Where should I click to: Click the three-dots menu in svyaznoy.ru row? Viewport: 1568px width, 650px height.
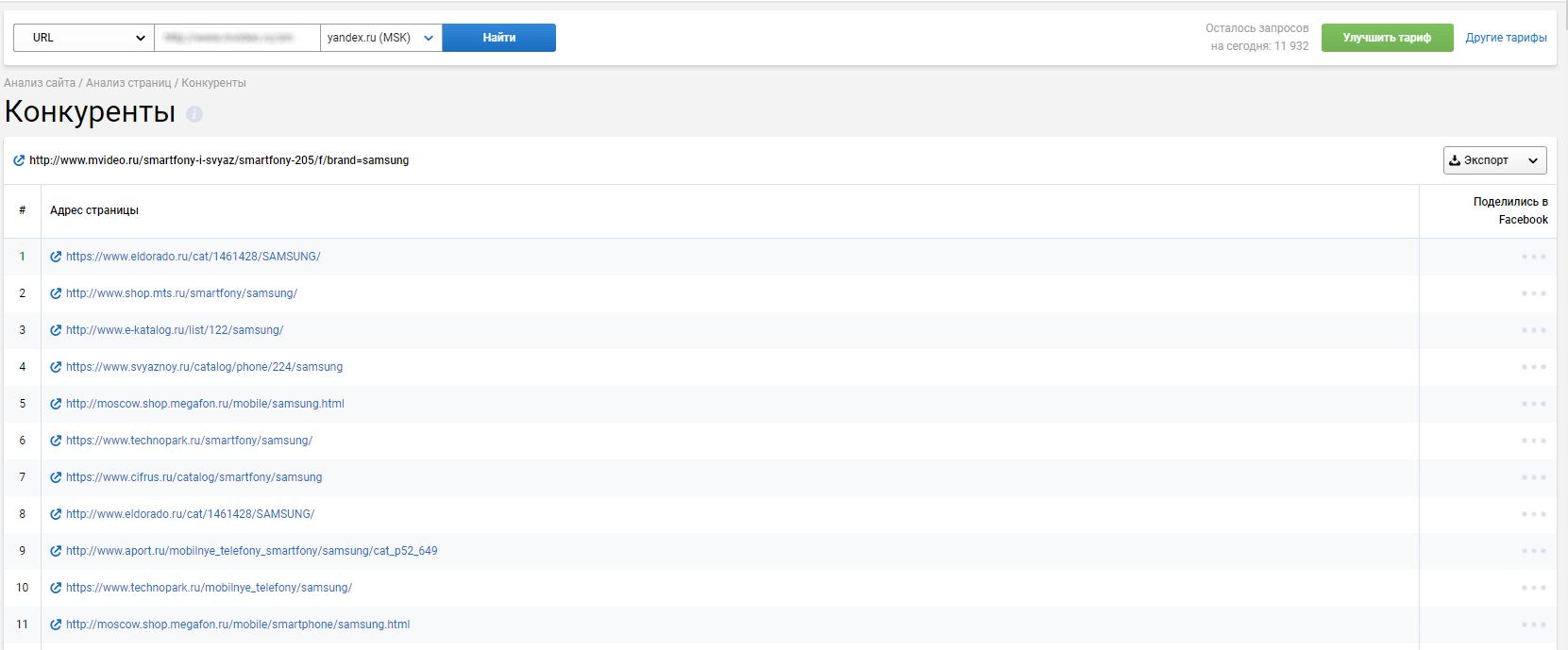pyautogui.click(x=1533, y=367)
